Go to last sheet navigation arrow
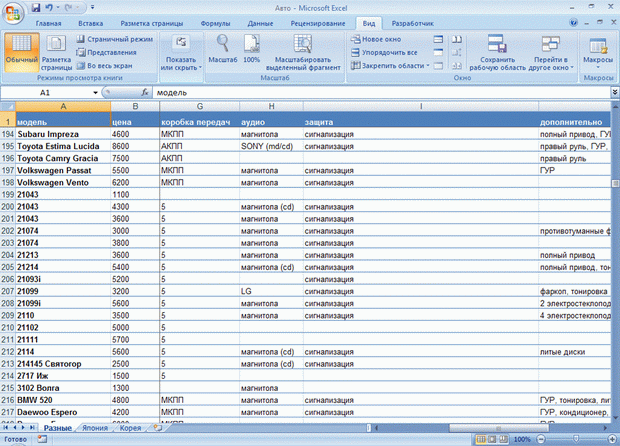 (32, 427)
